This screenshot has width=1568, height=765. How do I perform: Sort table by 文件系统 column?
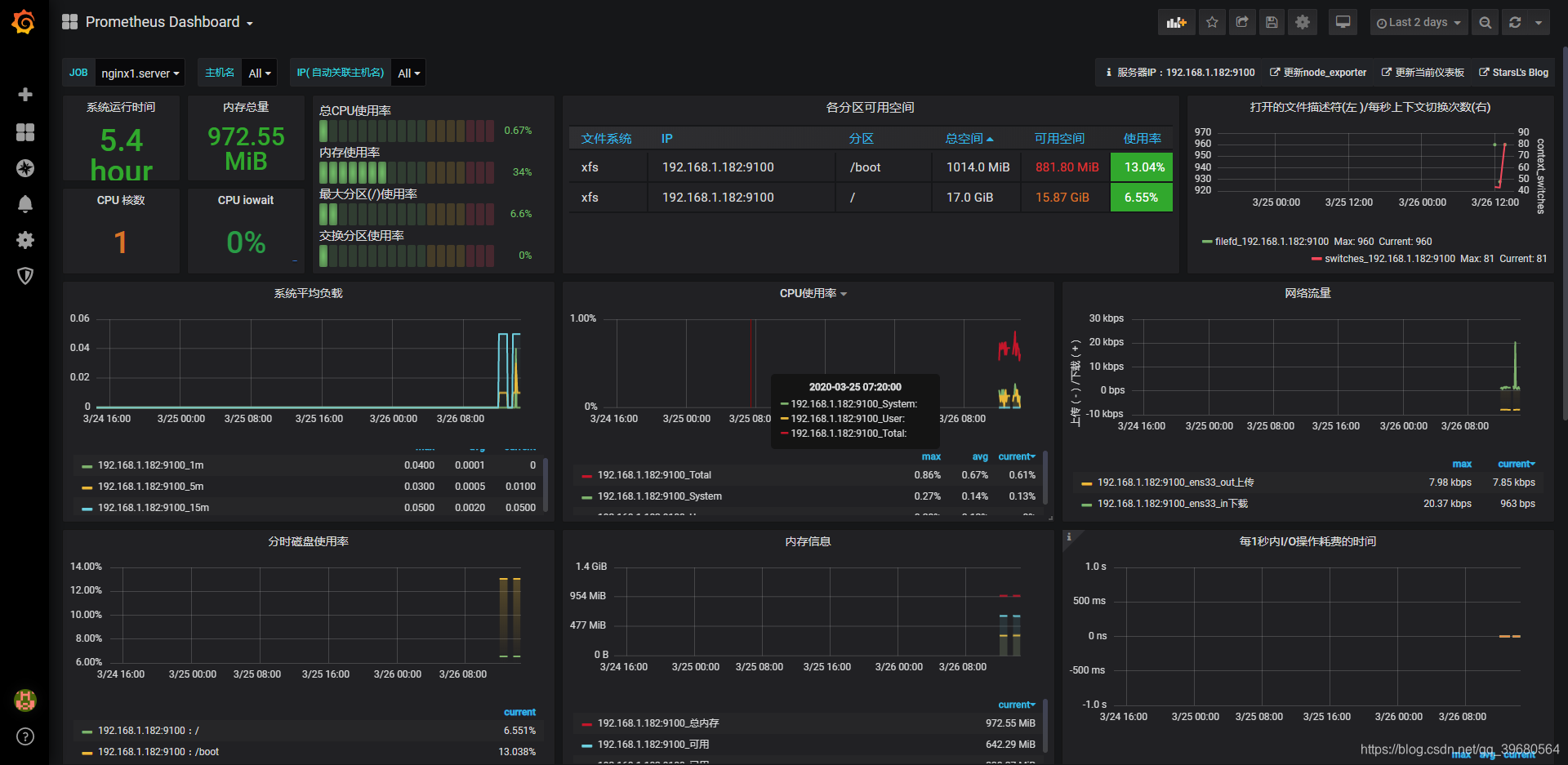pos(606,139)
